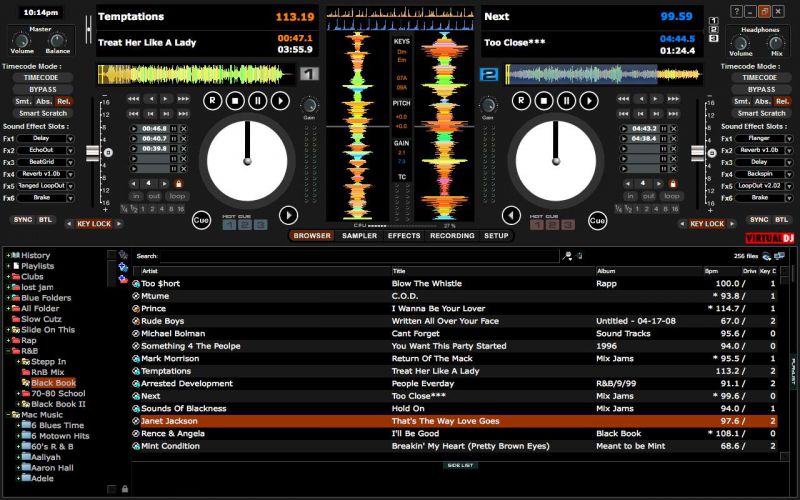
Task: Click the left deck's Cue button
Action: pyautogui.click(x=202, y=220)
